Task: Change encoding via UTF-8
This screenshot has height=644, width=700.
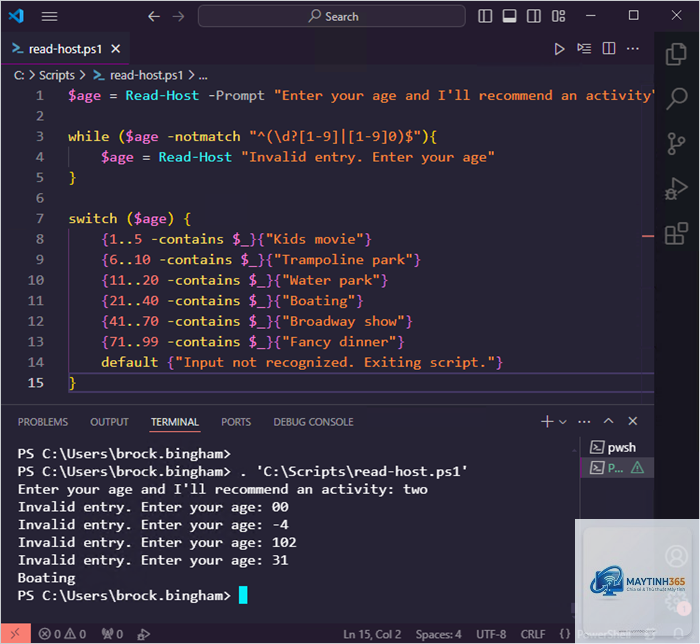Action: (491, 634)
